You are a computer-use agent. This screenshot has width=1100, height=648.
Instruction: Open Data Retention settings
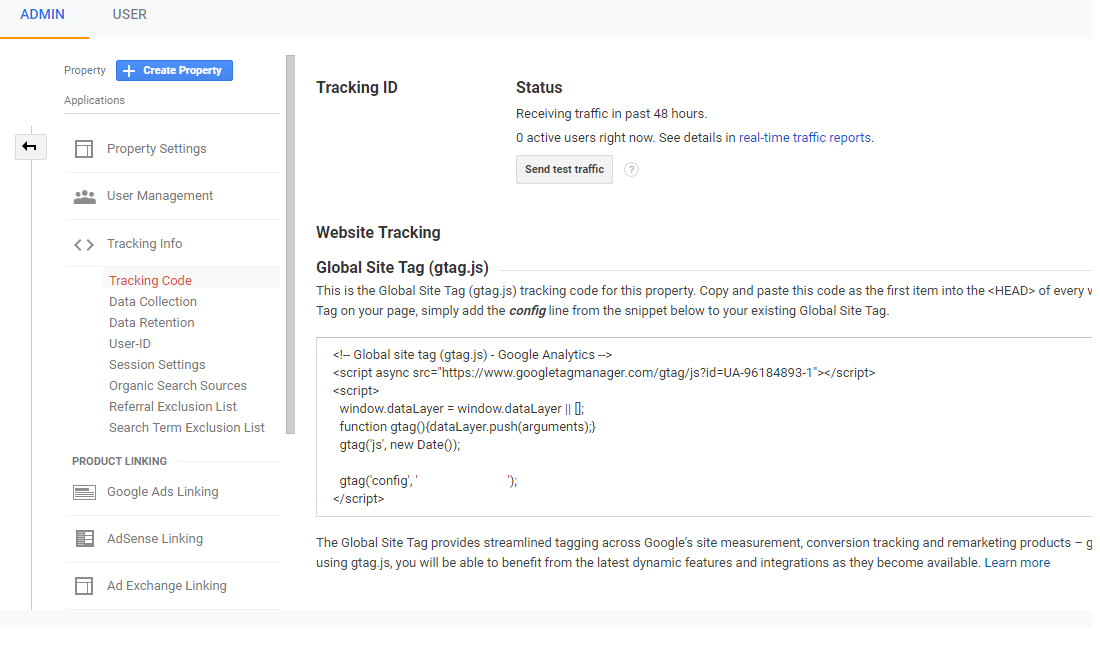click(x=152, y=323)
